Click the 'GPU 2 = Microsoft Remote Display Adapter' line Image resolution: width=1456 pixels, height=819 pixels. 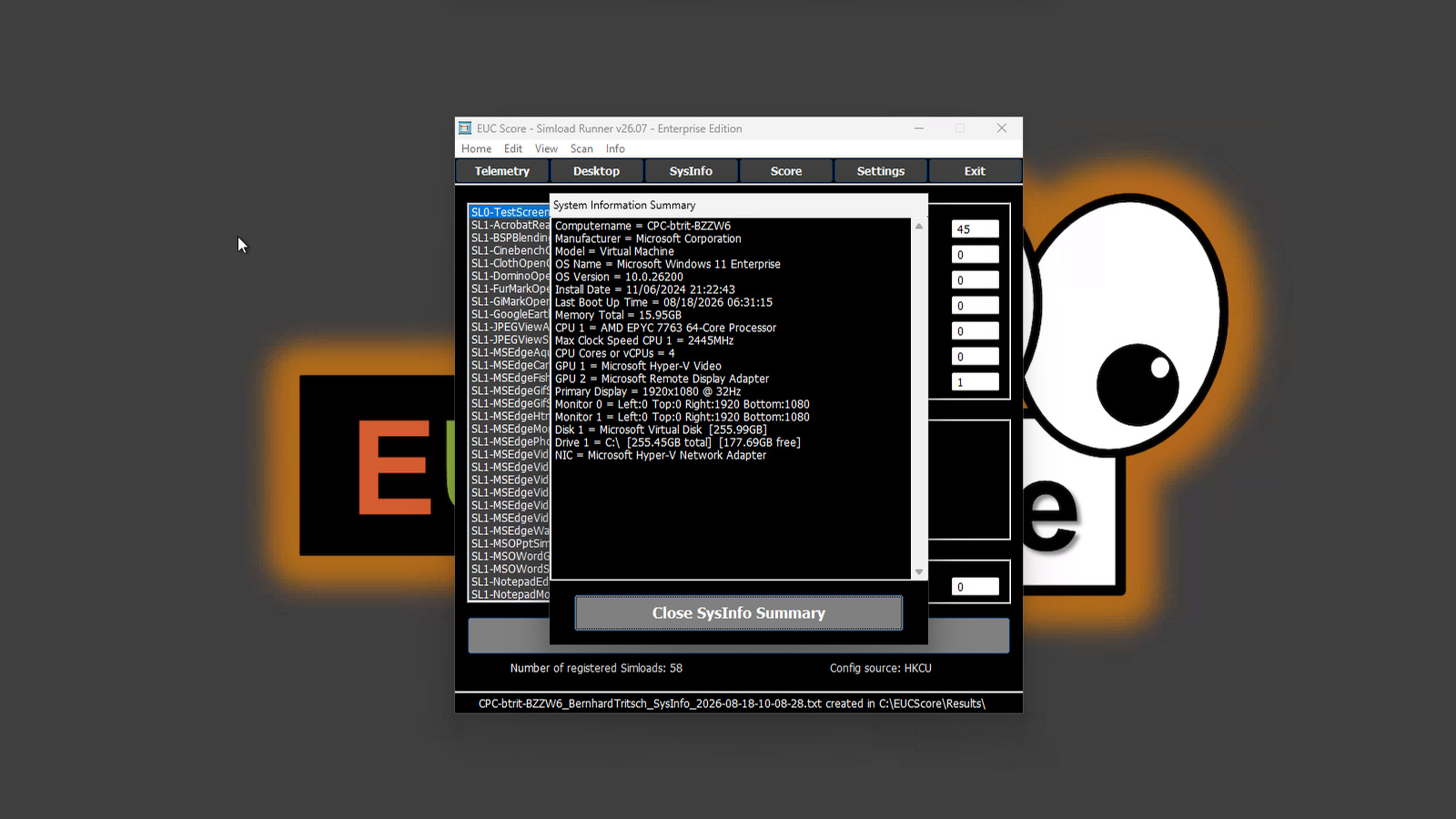(662, 379)
